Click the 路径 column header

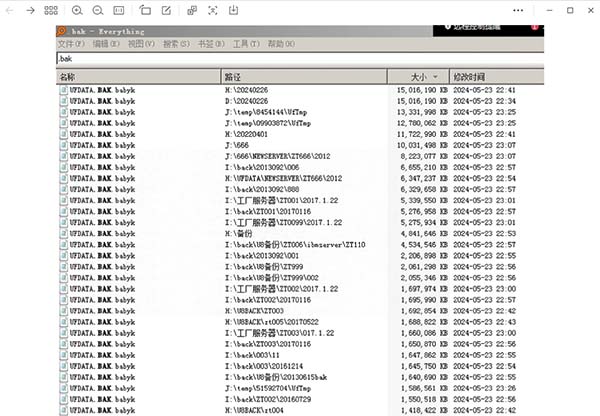pos(233,76)
